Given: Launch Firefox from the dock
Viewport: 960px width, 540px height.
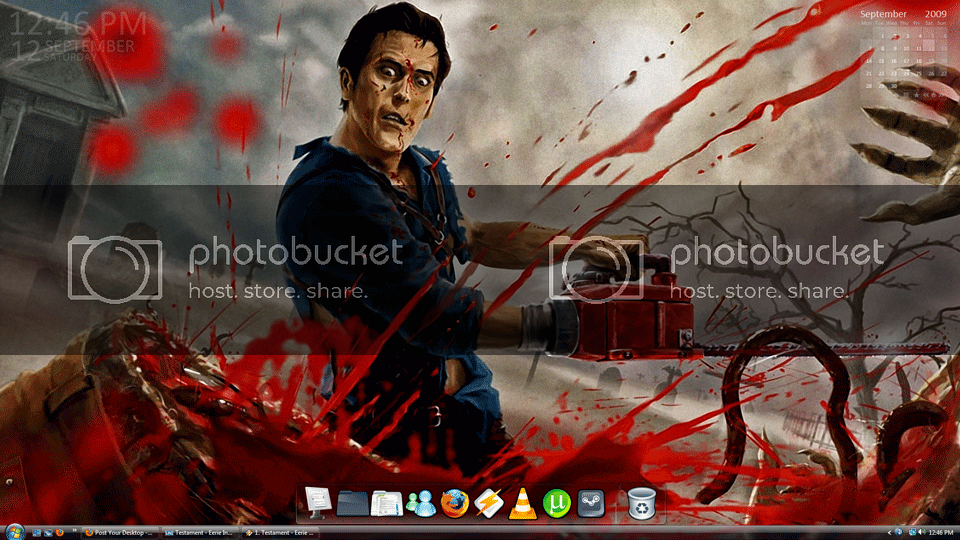Looking at the screenshot, I should (455, 503).
